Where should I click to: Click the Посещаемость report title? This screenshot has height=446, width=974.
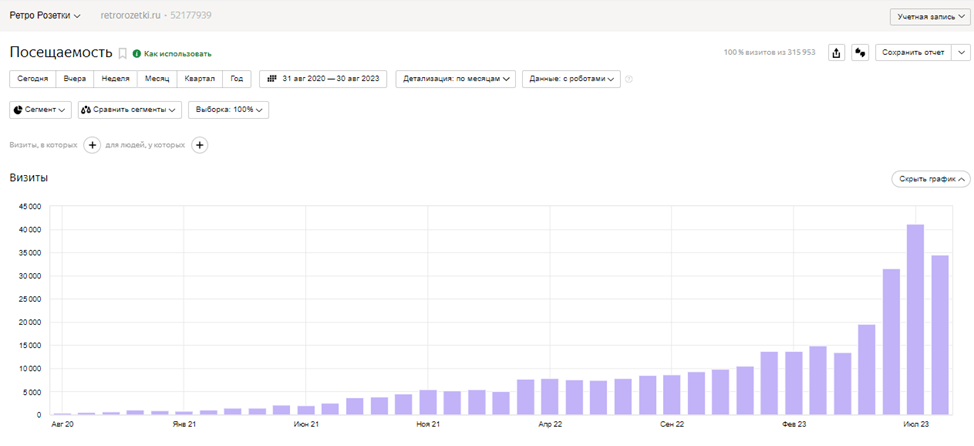click(x=61, y=53)
